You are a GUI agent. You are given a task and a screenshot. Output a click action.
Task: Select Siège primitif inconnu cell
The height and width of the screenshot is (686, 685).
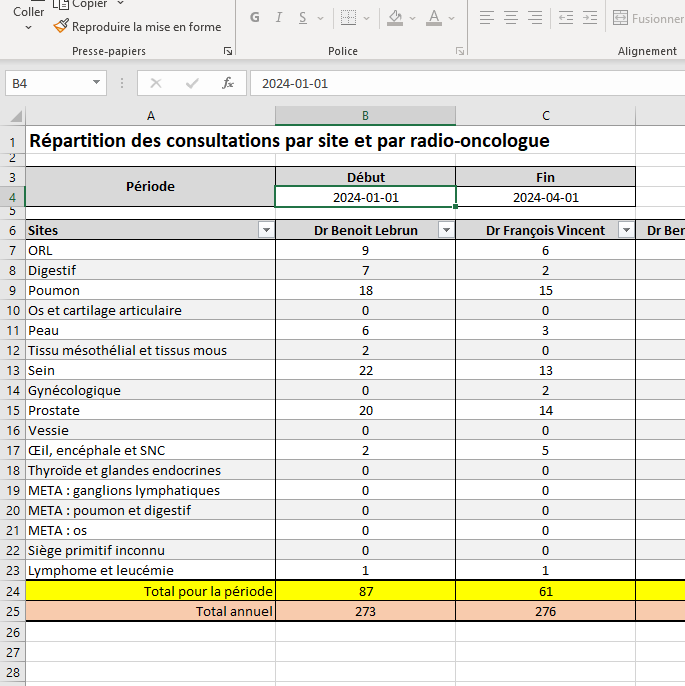(x=150, y=550)
